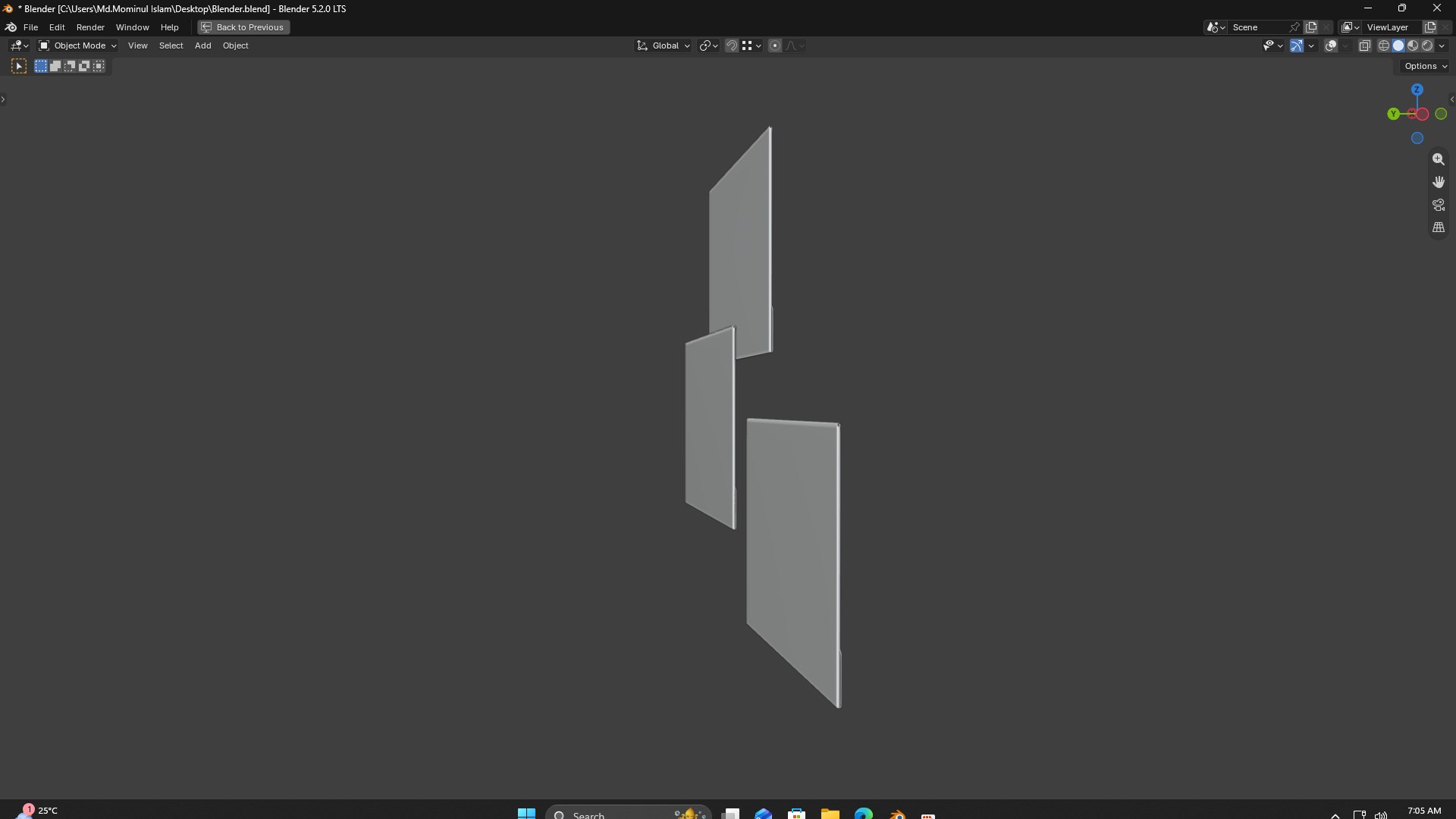This screenshot has height=819, width=1456.
Task: Toggle X-ray mode
Action: 1364,46
